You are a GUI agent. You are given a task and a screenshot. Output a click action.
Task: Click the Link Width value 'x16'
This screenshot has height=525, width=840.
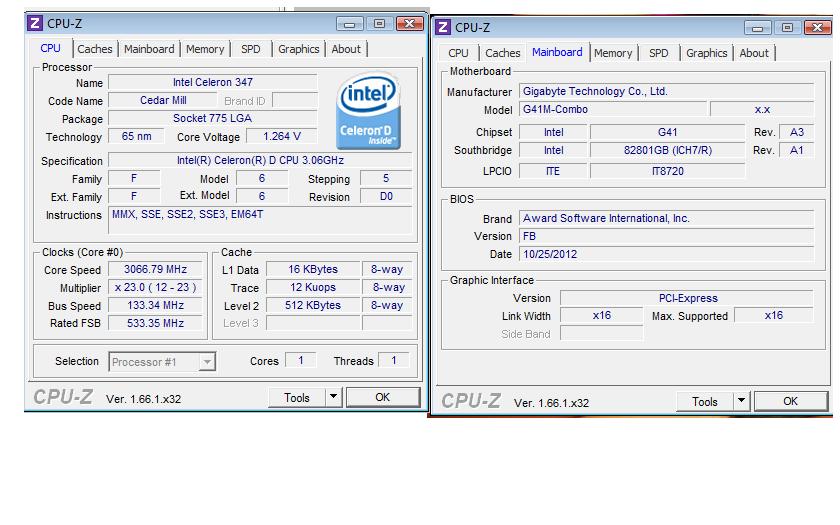602,315
